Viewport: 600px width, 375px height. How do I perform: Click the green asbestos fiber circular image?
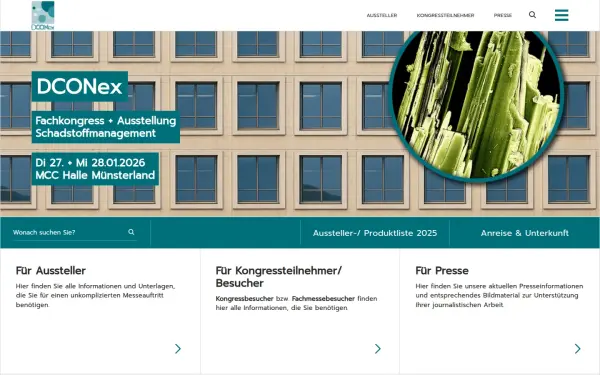point(476,104)
